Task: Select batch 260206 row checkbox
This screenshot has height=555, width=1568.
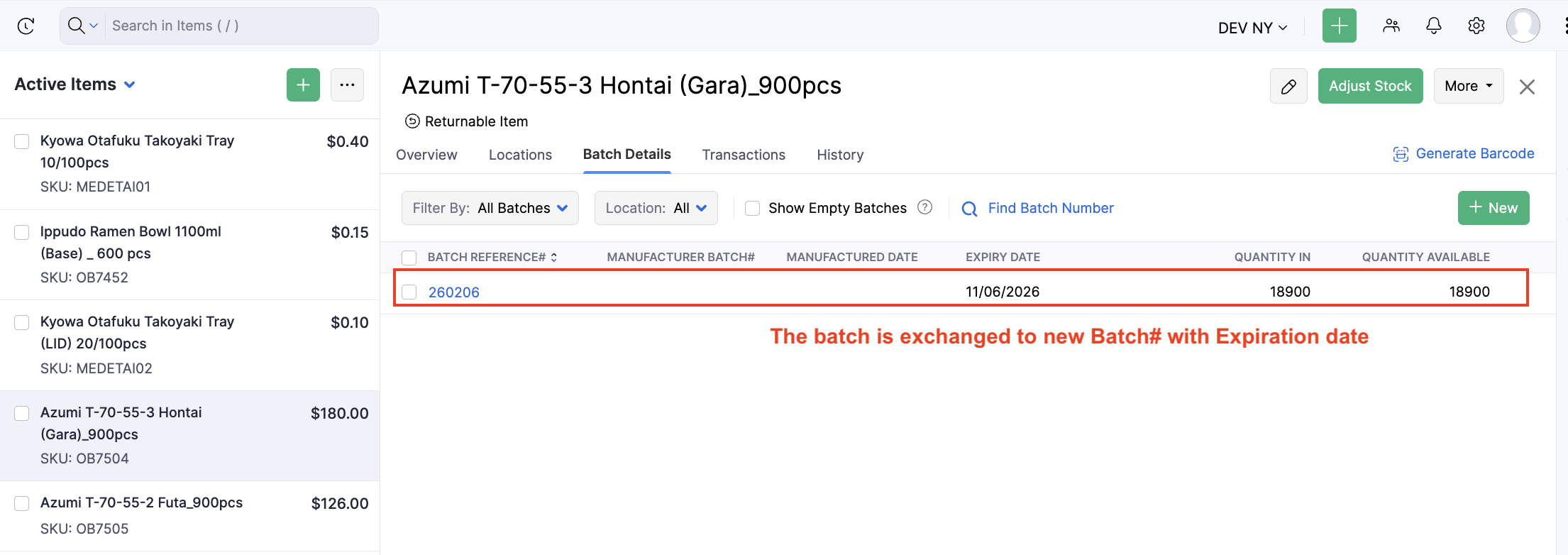Action: click(x=409, y=292)
